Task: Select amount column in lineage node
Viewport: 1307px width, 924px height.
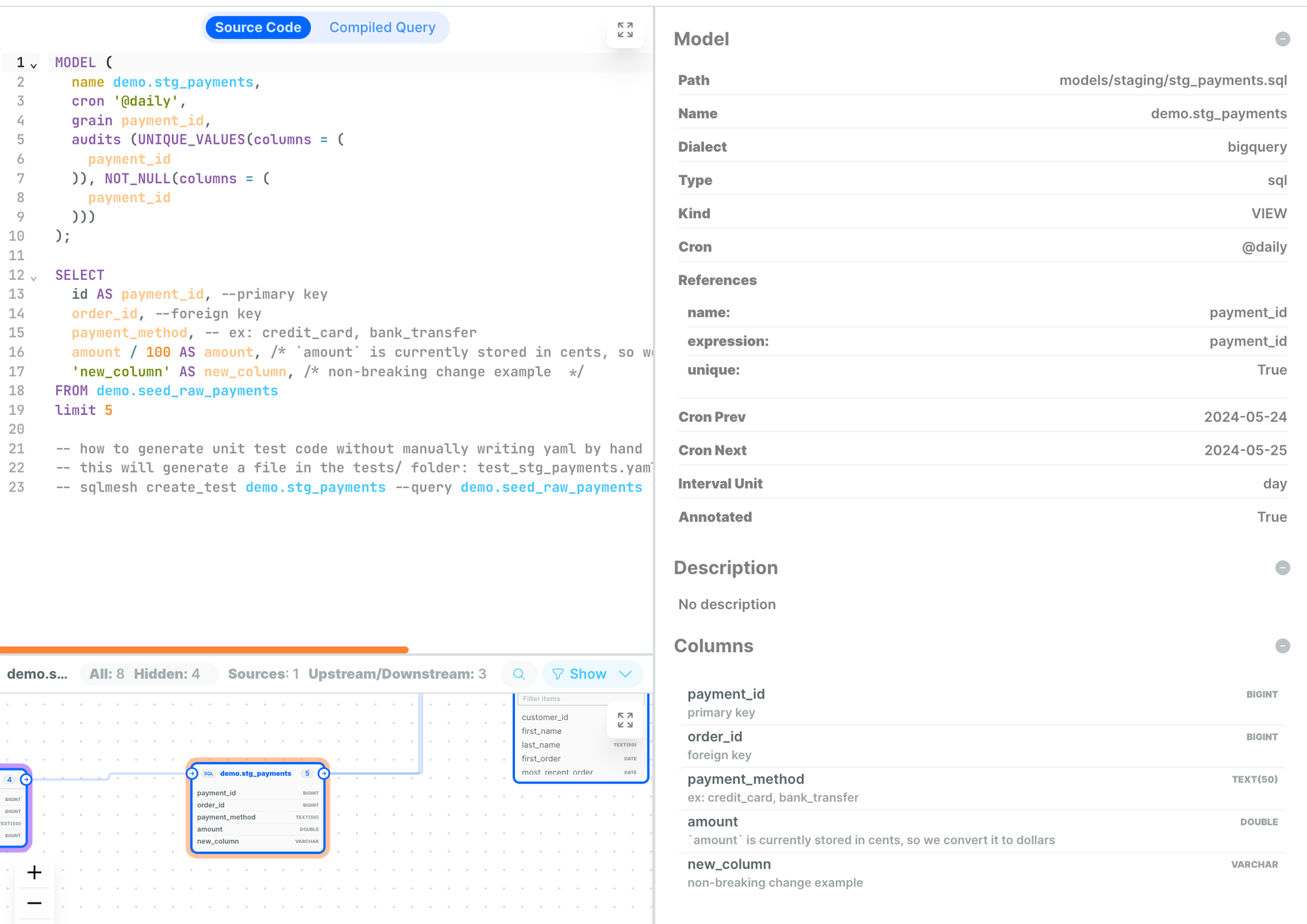Action: click(257, 829)
